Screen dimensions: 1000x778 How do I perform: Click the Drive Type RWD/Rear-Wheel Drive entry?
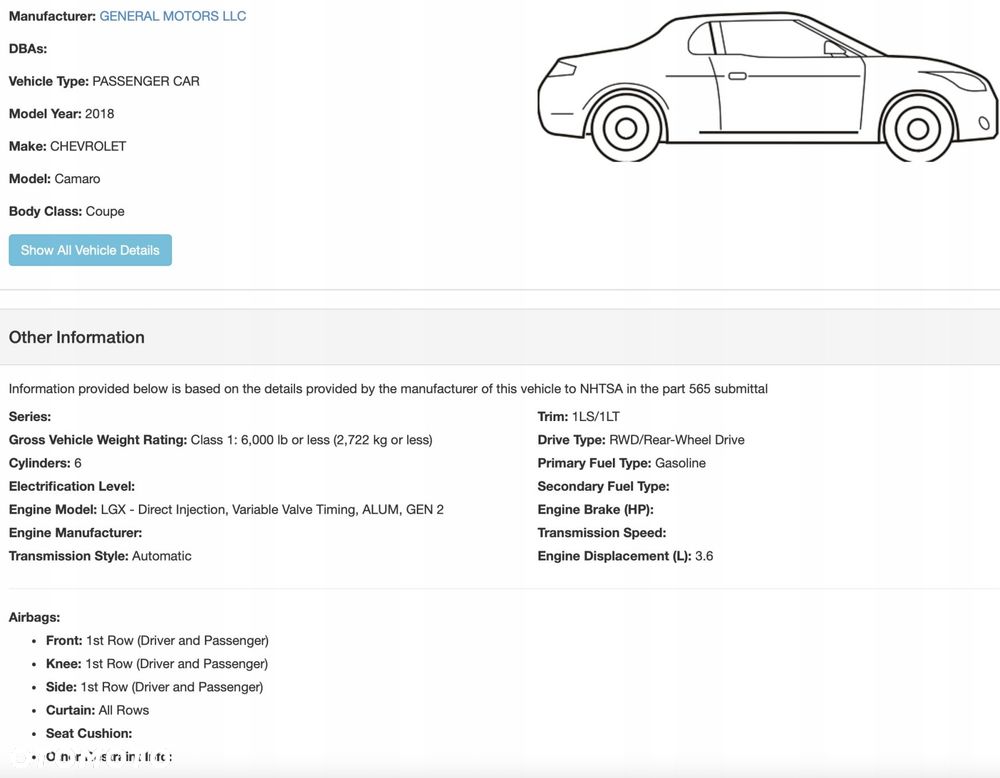tap(641, 439)
